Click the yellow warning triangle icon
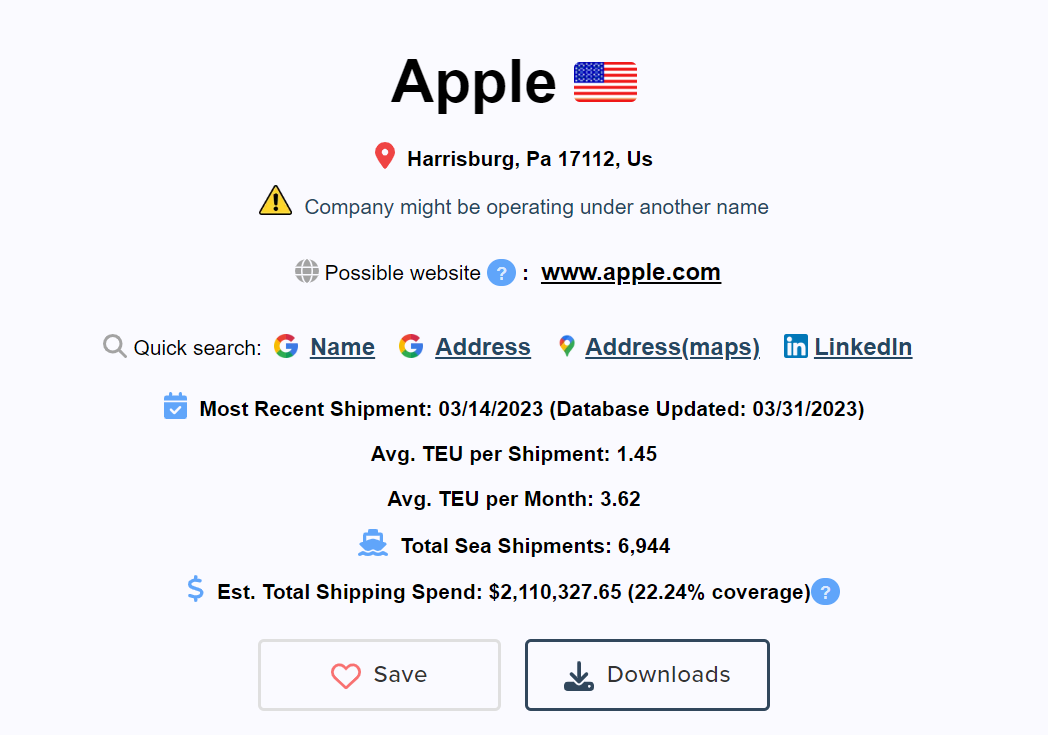 tap(275, 201)
